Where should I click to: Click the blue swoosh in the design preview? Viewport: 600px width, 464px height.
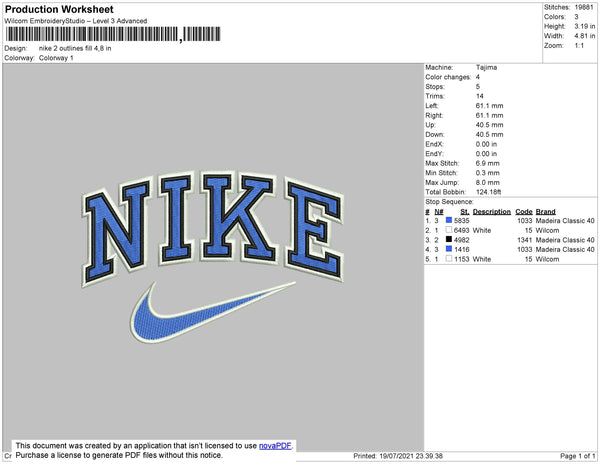pyautogui.click(x=212, y=312)
